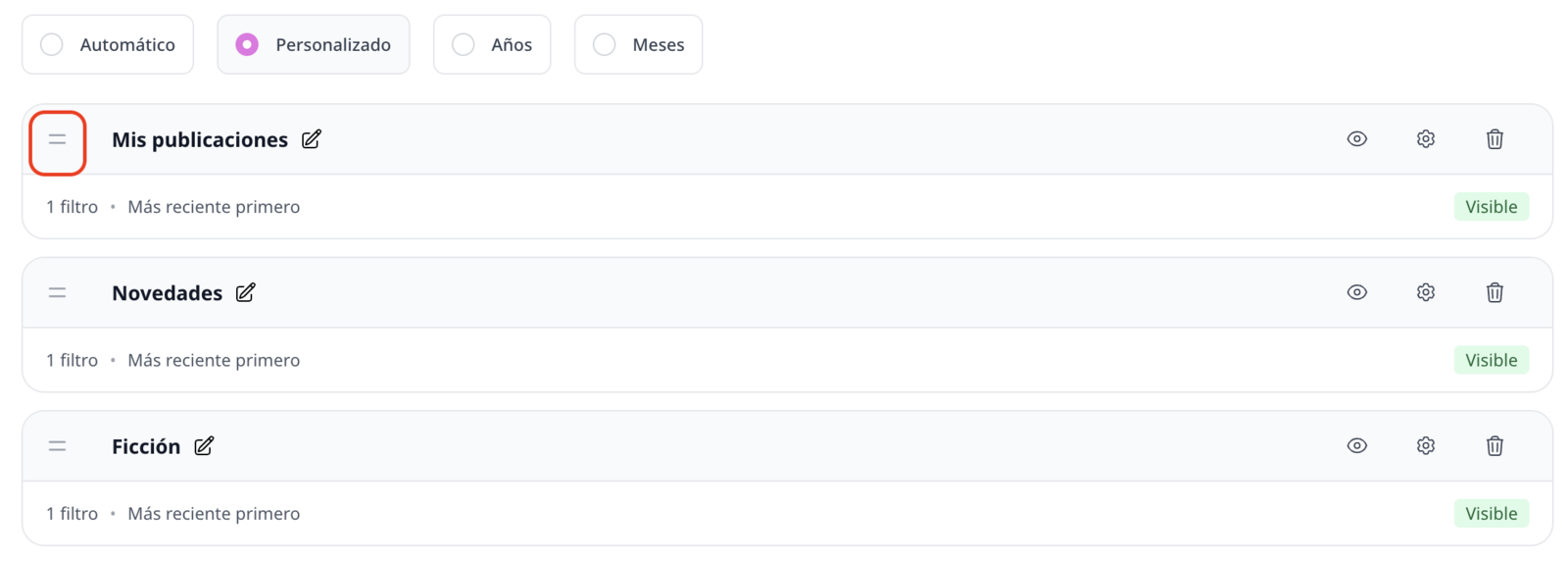The width and height of the screenshot is (1568, 562).
Task: Rename Novedades with the pencil icon
Action: pos(246,292)
